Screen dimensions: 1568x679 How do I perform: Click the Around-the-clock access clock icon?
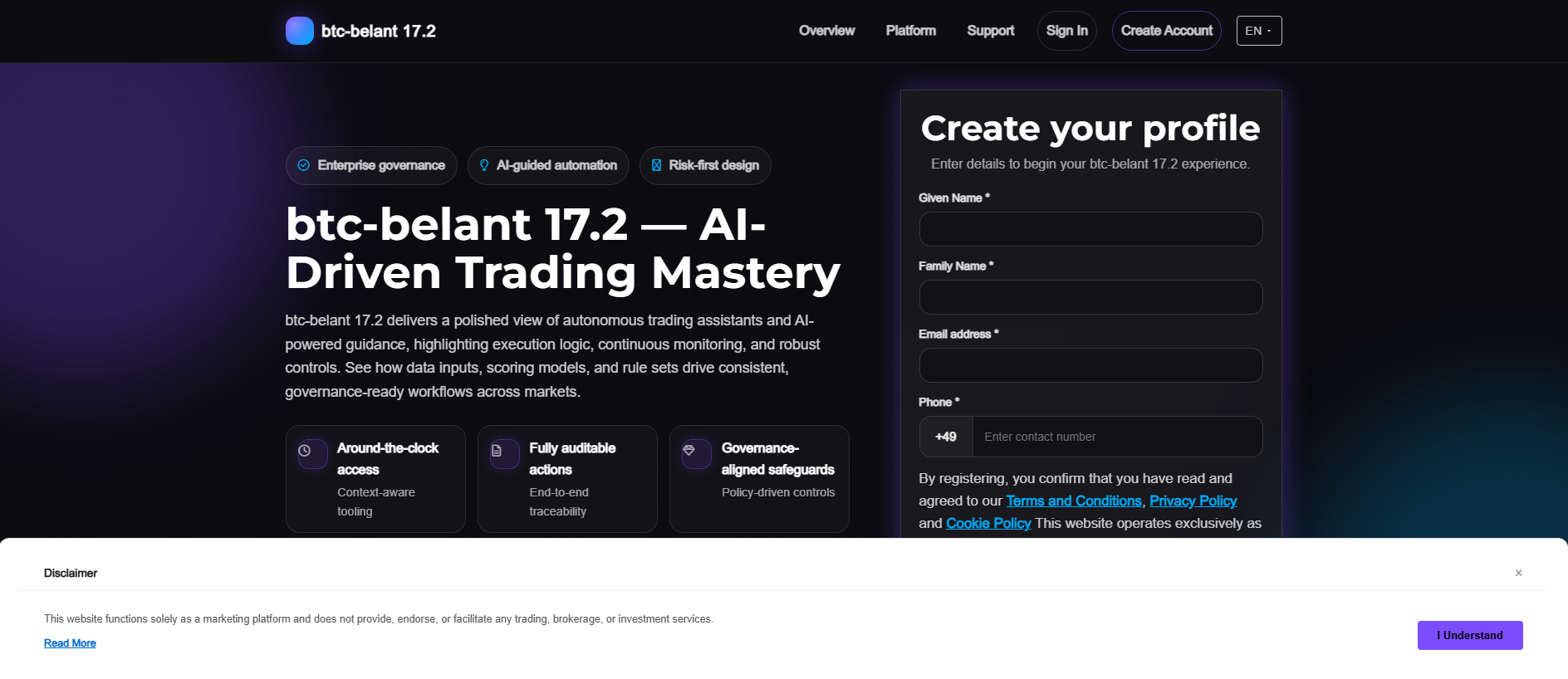point(305,451)
